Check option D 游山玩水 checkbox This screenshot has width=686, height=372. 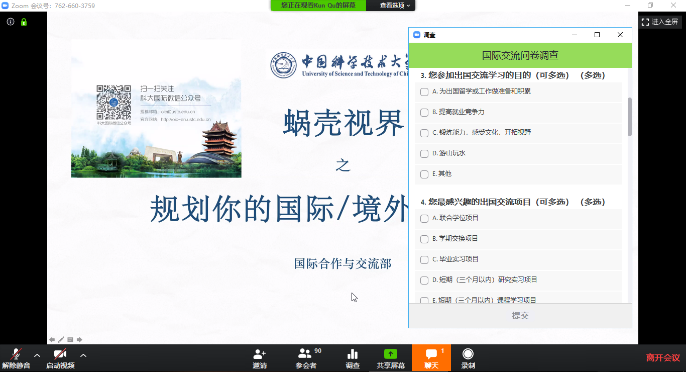tap(424, 154)
